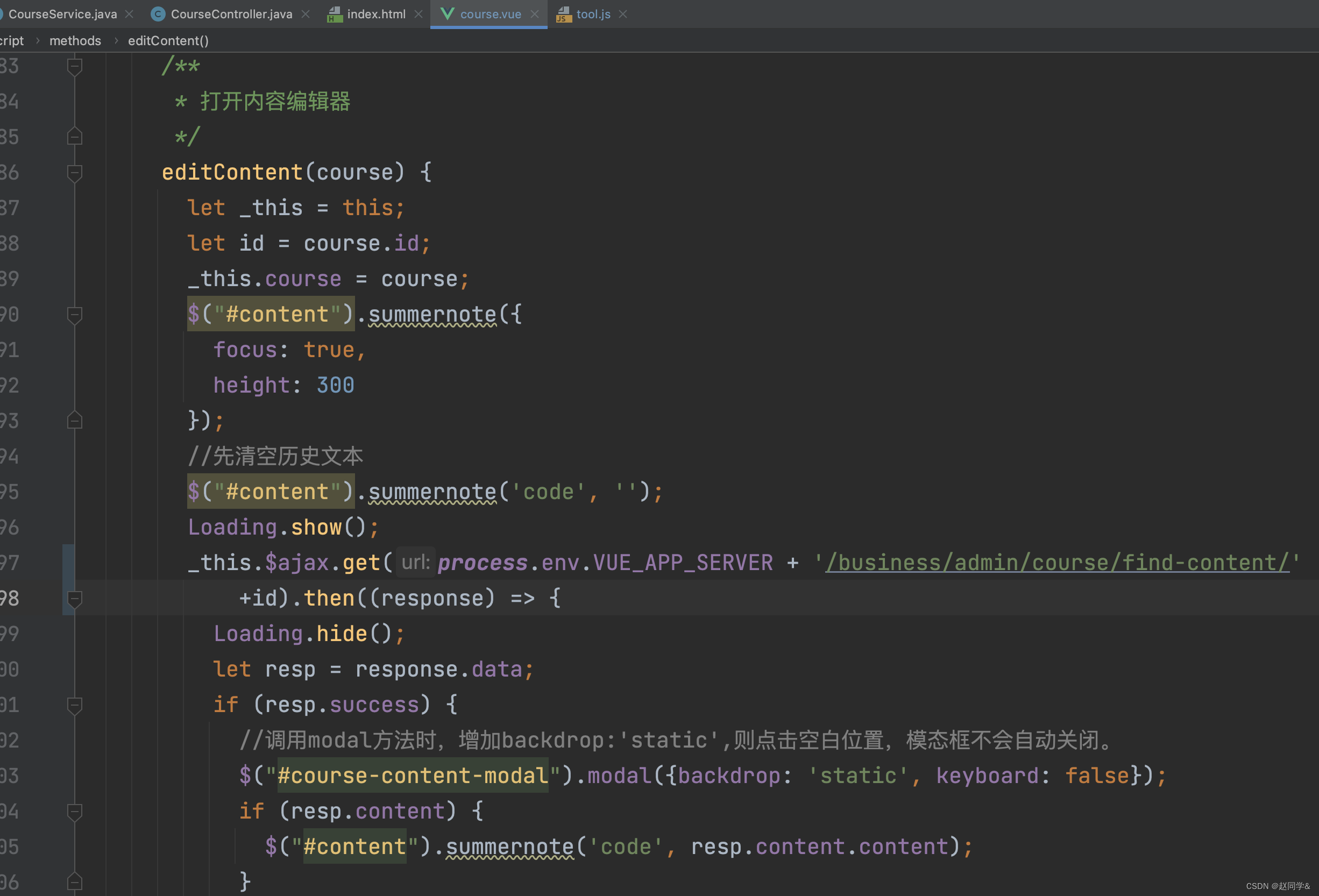This screenshot has height=896, width=1319.
Task: Collapse the editContent(course) method fold marker
Action: pos(74,173)
